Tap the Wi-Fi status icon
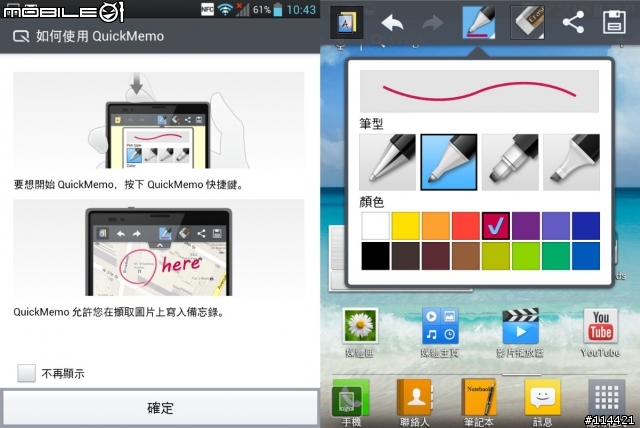The width and height of the screenshot is (640, 428). pyautogui.click(x=225, y=9)
